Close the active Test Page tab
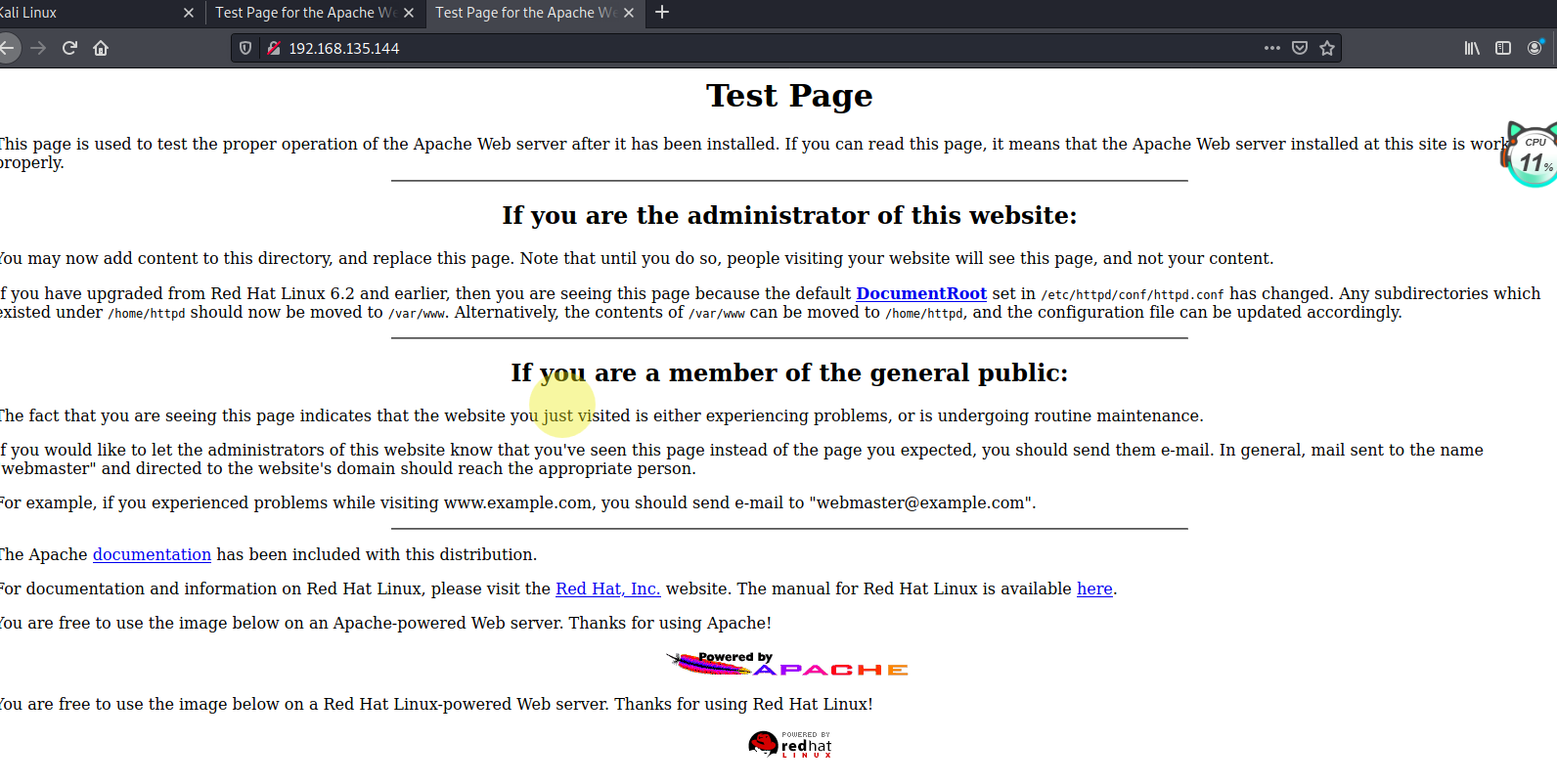 (629, 13)
